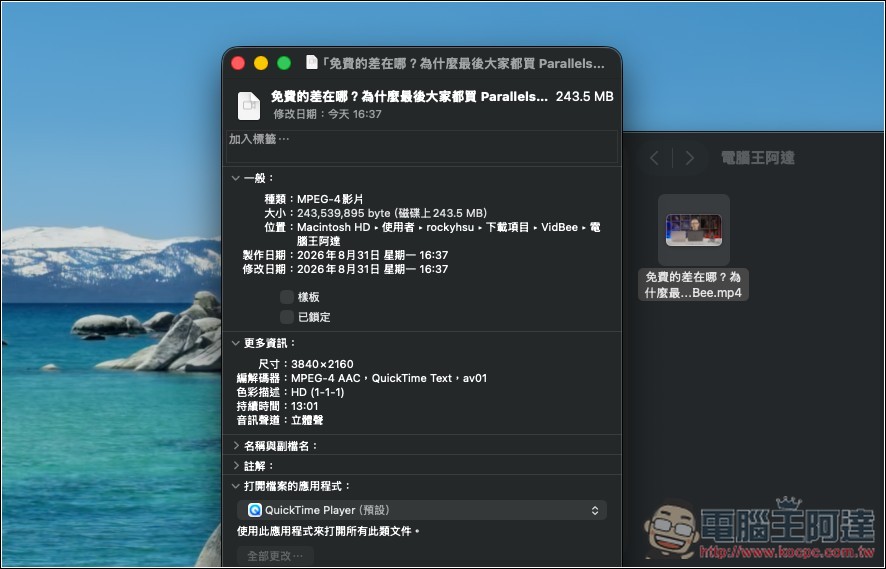Collapse the 更多資訊 section
The height and width of the screenshot is (569, 886).
click(x=236, y=343)
